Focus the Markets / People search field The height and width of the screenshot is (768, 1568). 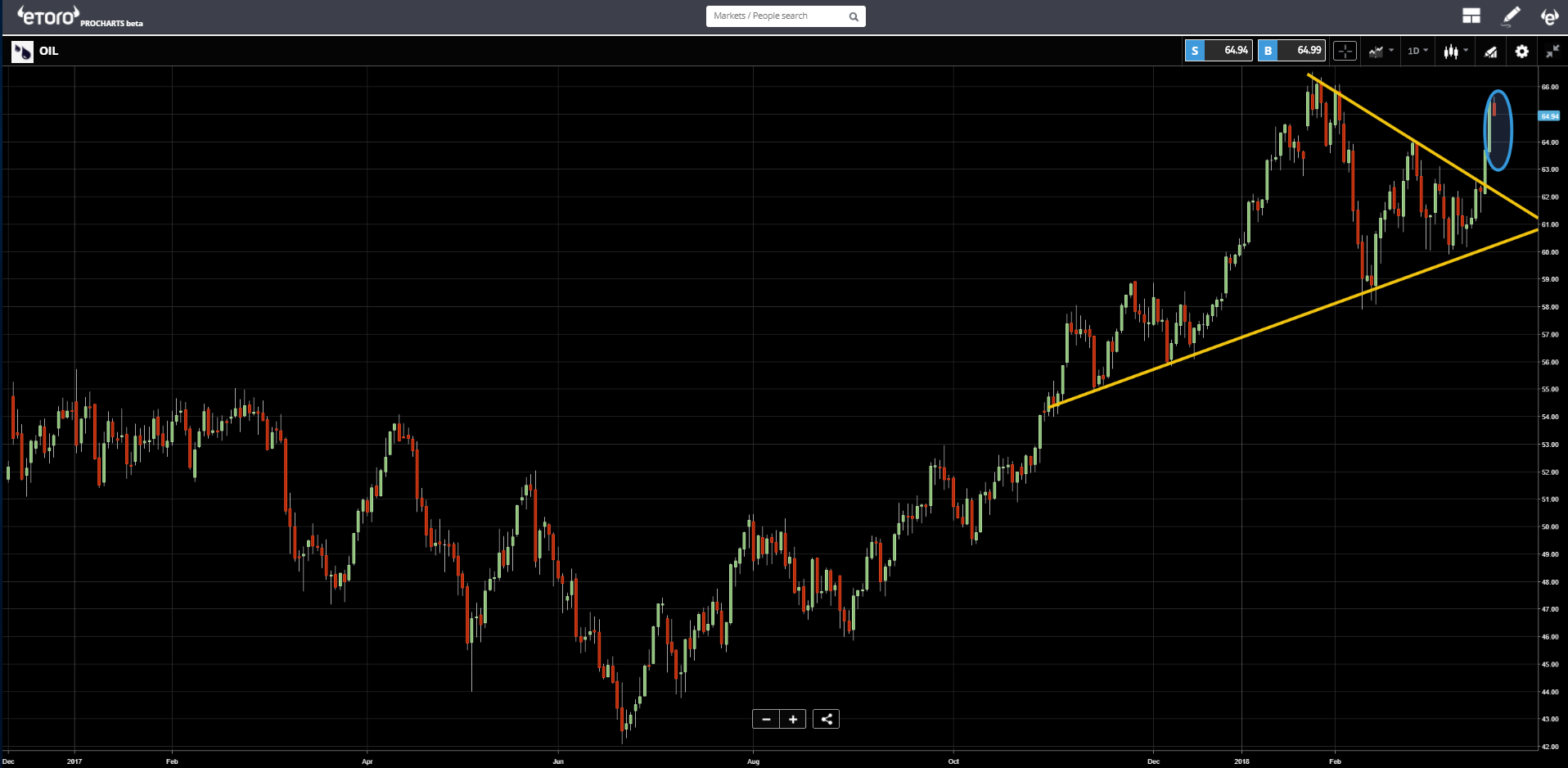785,16
